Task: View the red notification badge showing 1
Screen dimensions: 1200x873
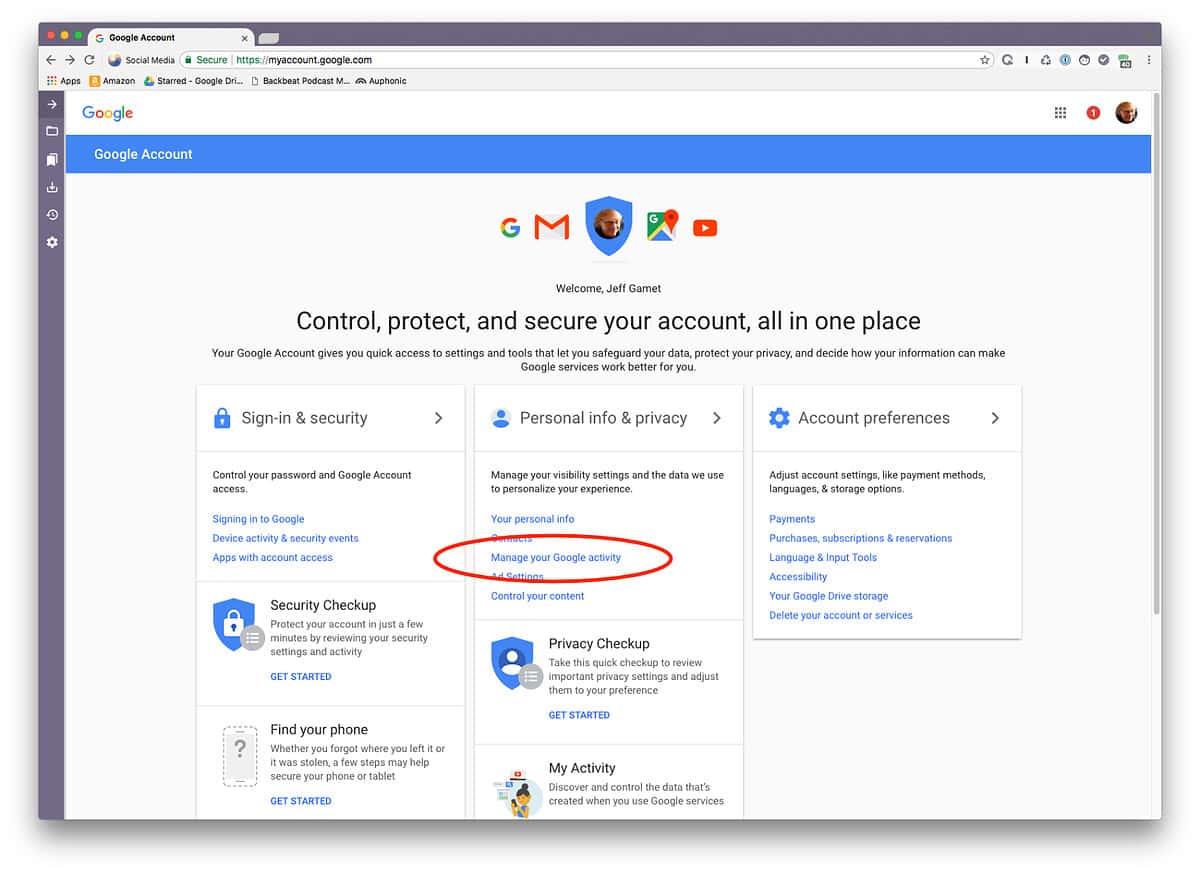Action: (1093, 113)
